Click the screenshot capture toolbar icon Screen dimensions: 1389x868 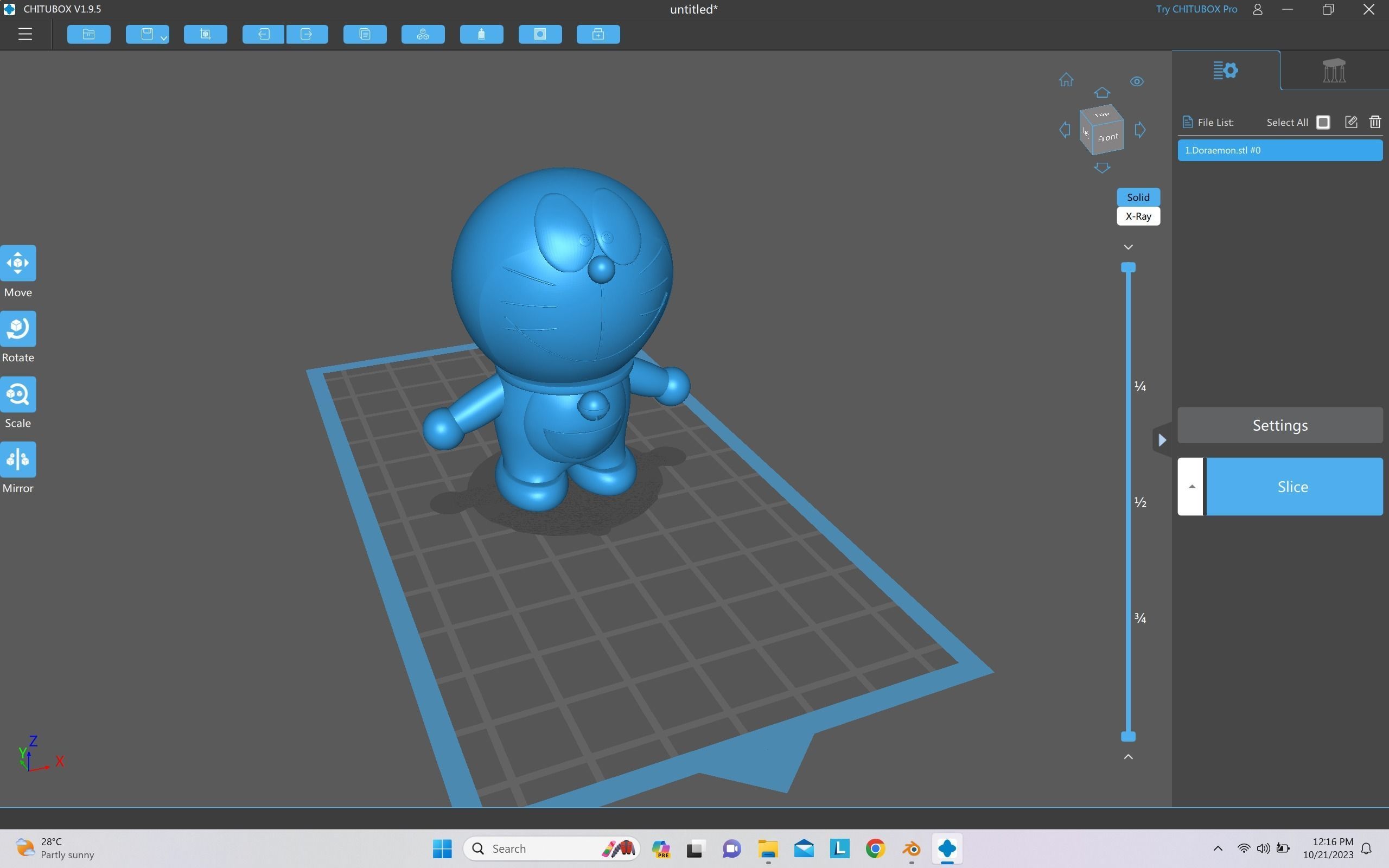coord(205,34)
